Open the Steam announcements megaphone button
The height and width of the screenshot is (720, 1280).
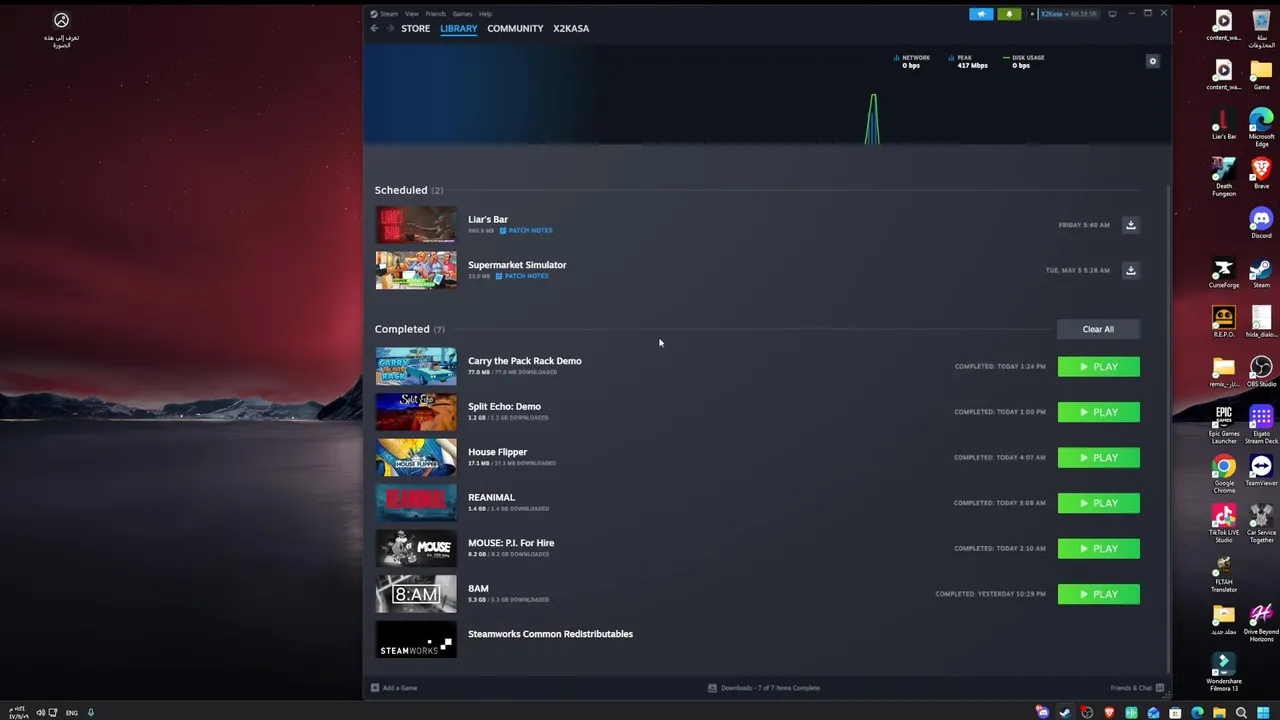tap(981, 14)
